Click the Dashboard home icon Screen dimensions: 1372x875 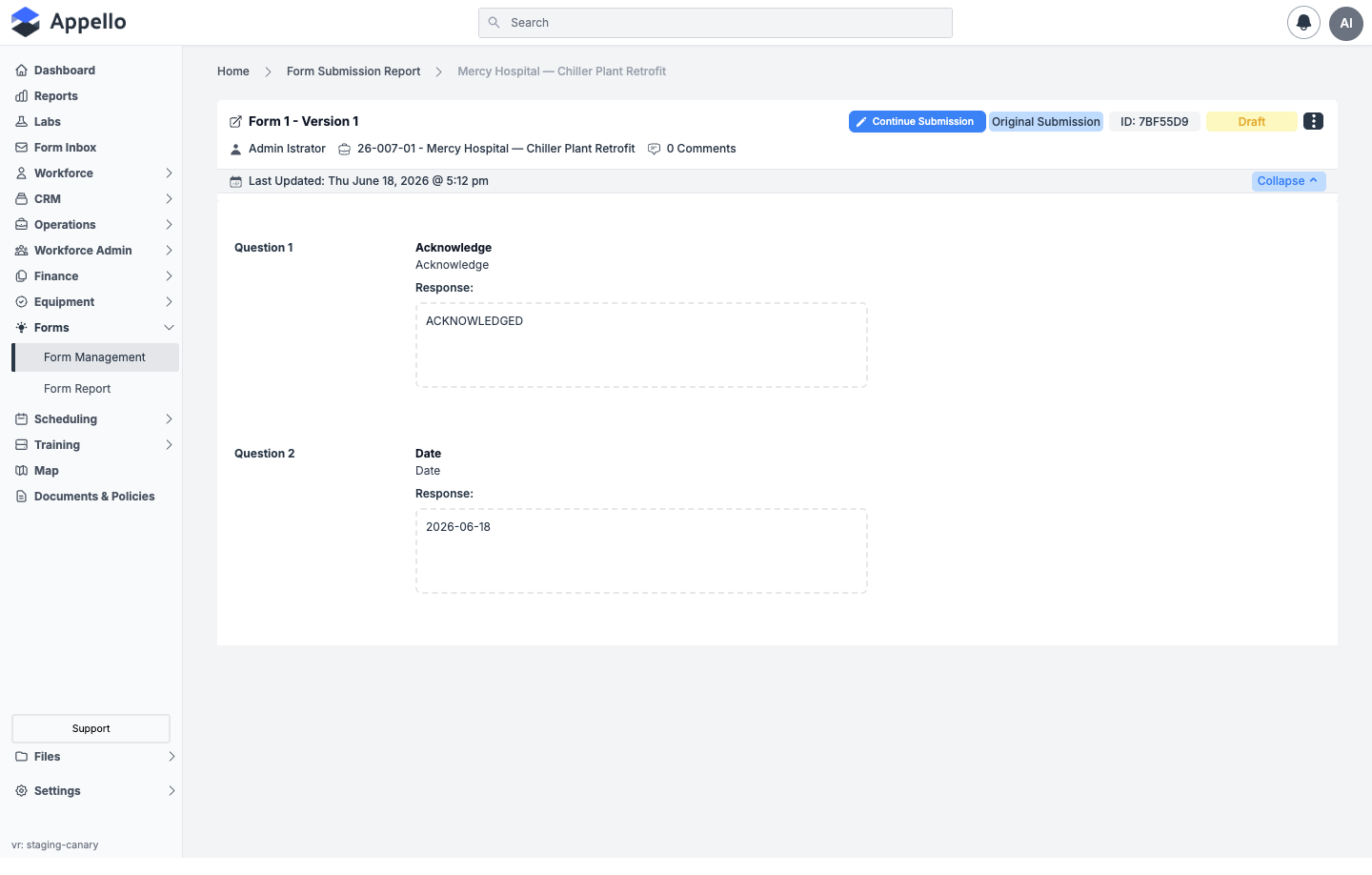(x=21, y=71)
